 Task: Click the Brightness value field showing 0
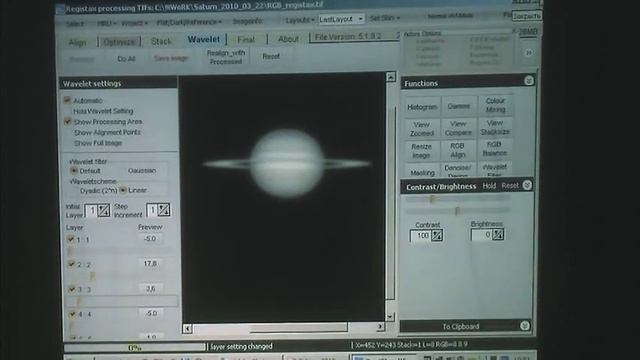tap(482, 235)
